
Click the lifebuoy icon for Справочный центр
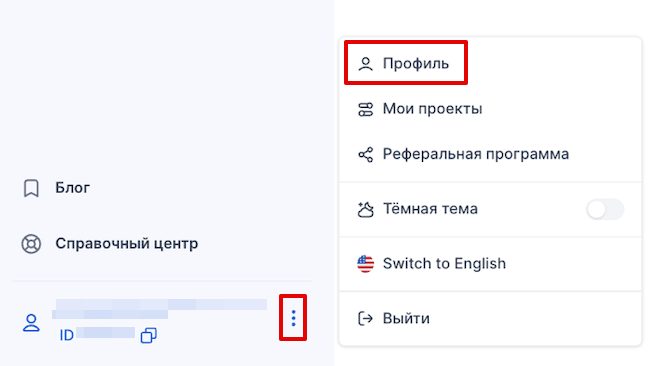point(31,244)
